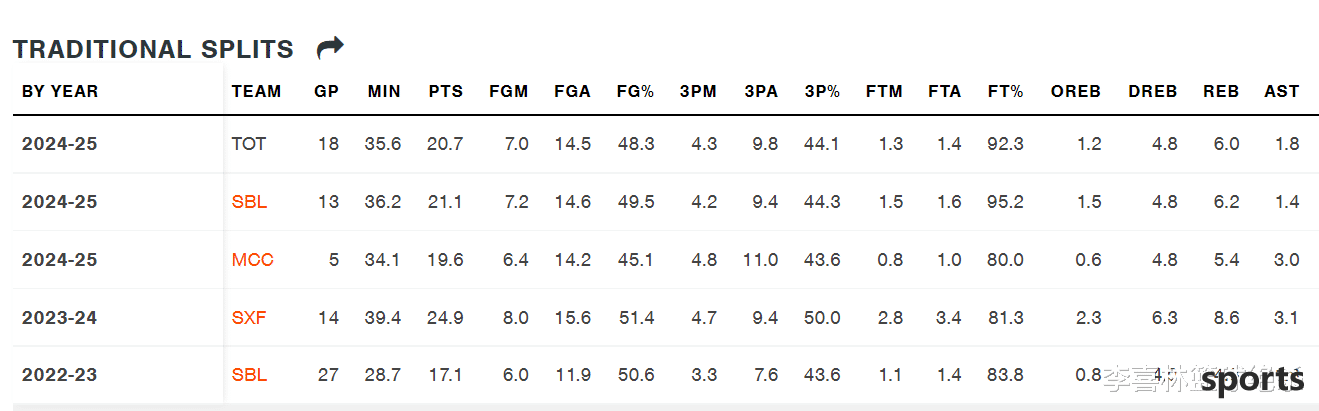Click the share arrow icon beside Traditional Splits
Viewport: 1319px width, 411px height.
[330, 47]
